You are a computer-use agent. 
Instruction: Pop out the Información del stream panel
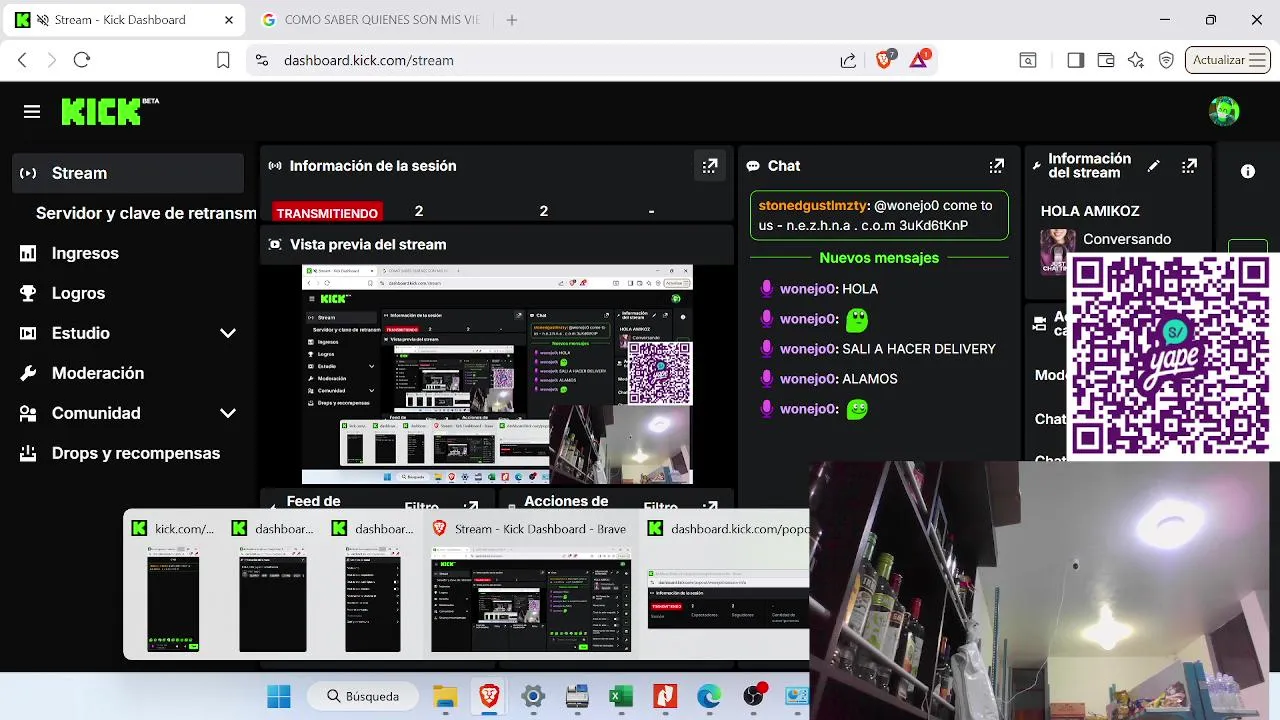tap(1189, 166)
